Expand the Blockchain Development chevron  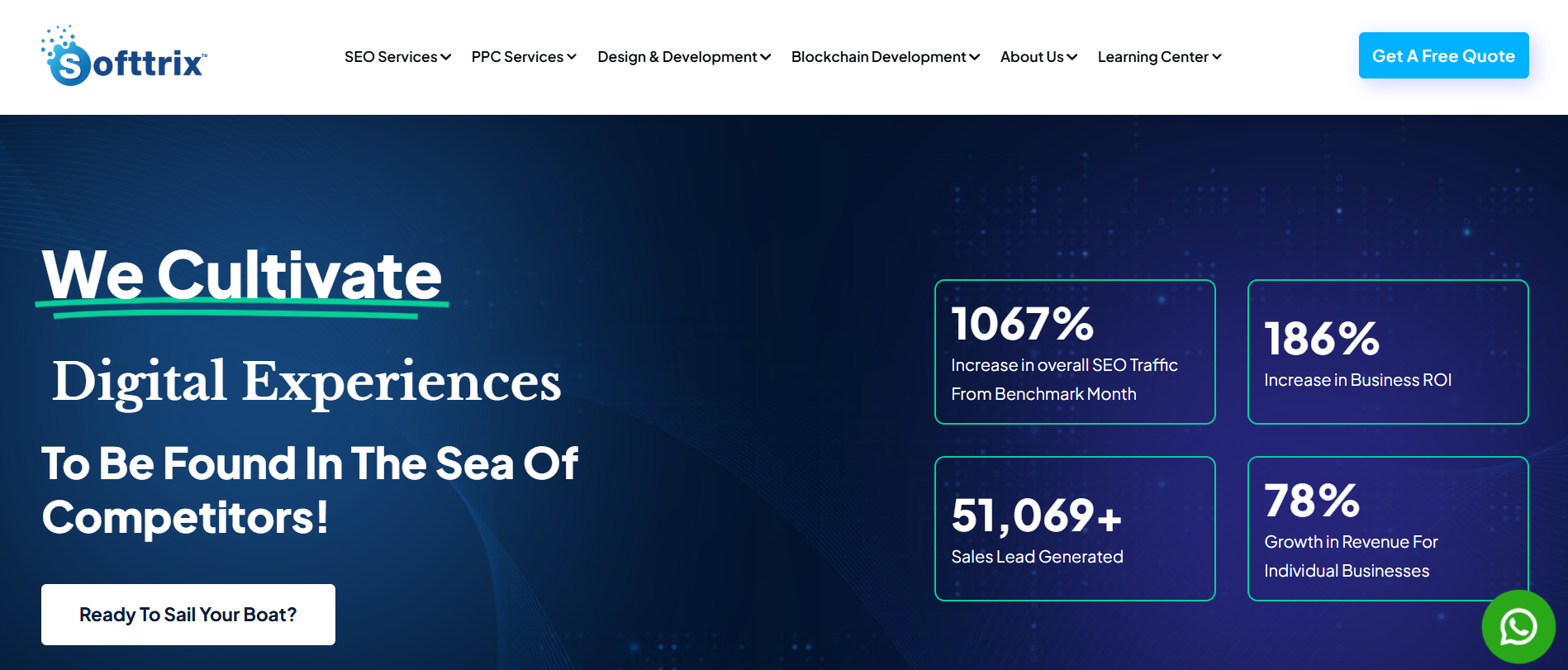[x=975, y=57]
